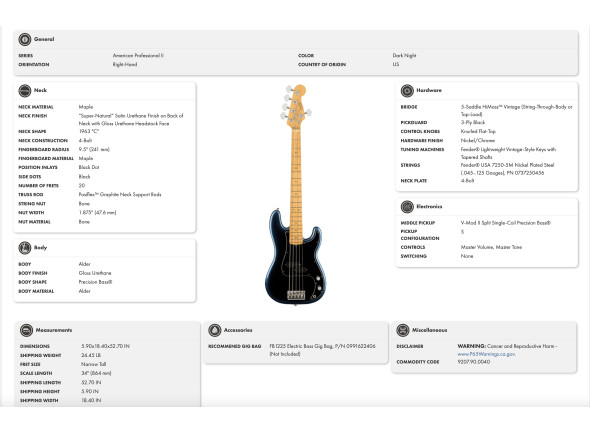
Task: Select the Measurements heading text
Action: [54, 330]
